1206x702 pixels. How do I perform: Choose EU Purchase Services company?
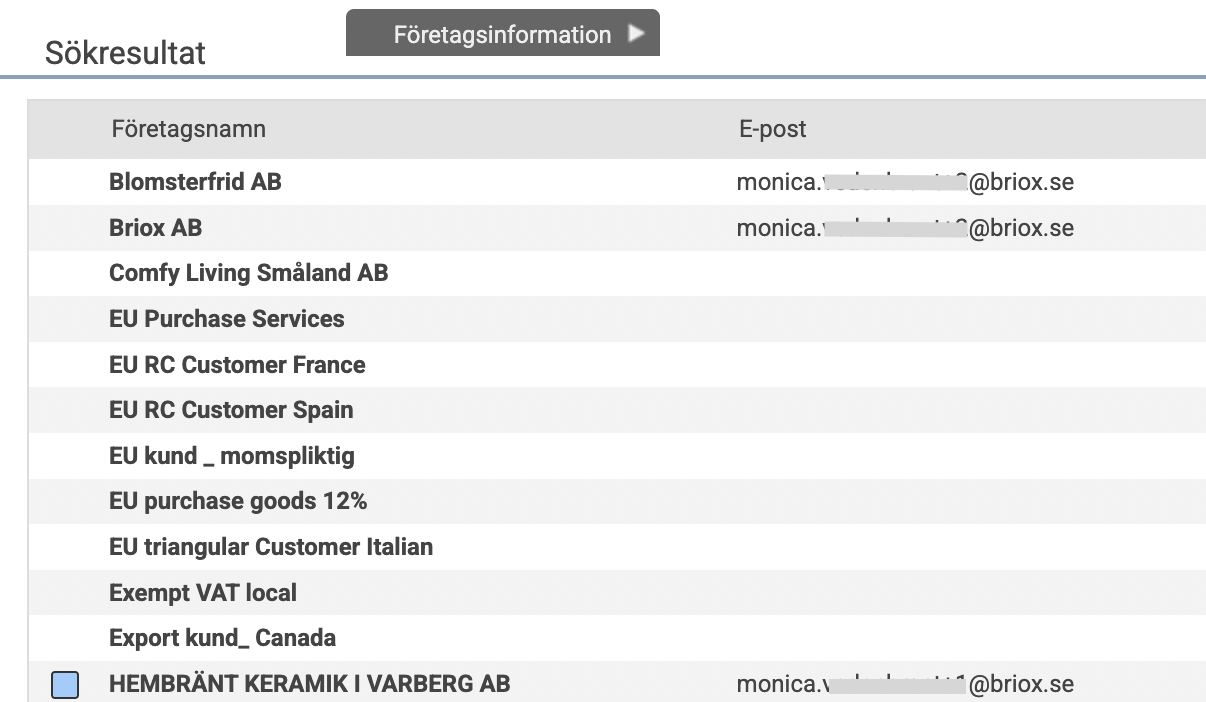click(x=226, y=319)
